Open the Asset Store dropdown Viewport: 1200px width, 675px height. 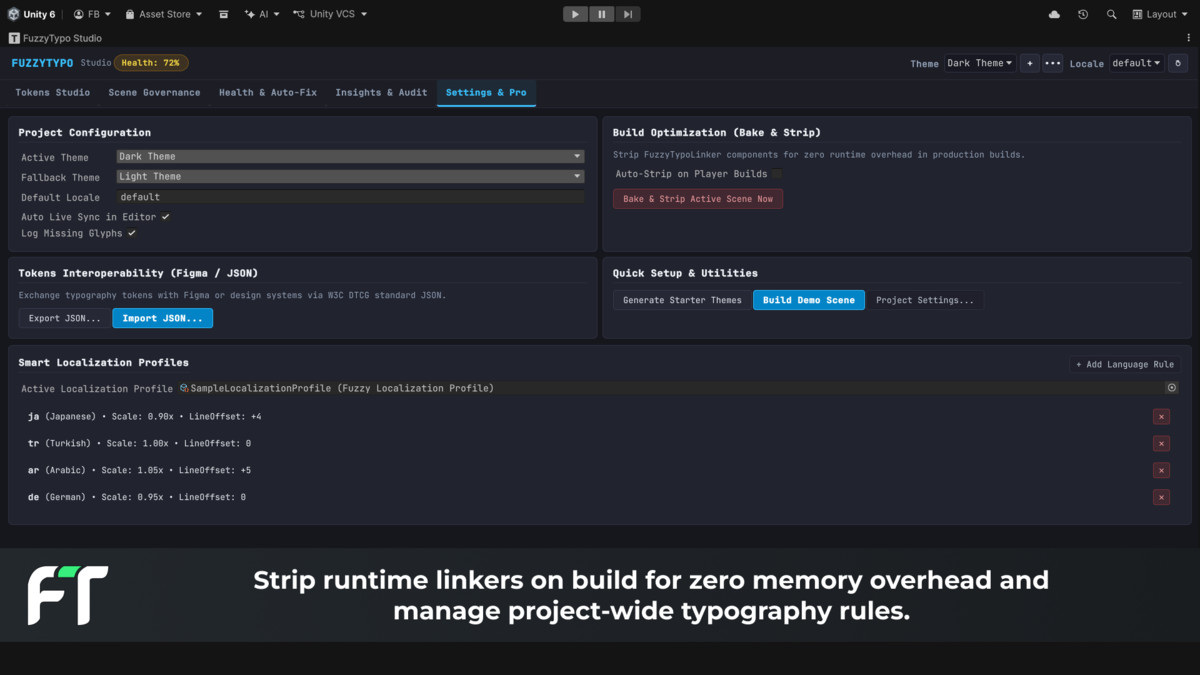click(x=163, y=14)
